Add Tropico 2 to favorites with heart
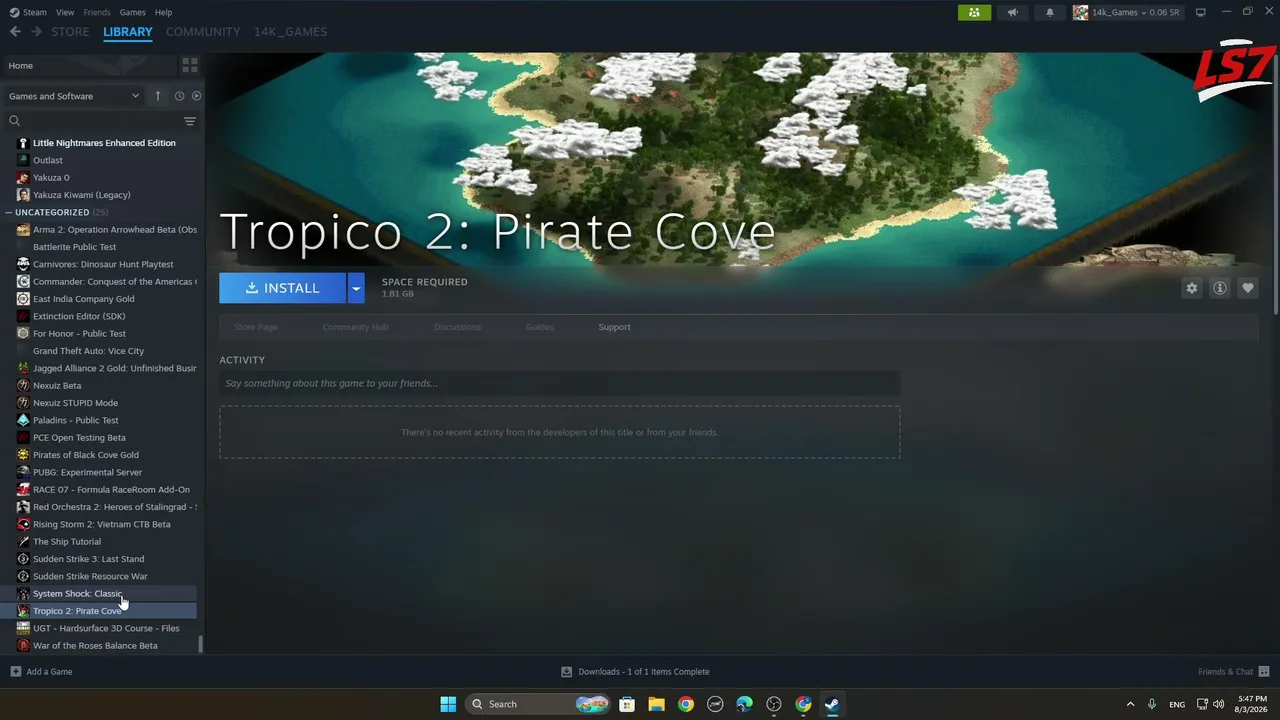1280x720 pixels. pyautogui.click(x=1248, y=288)
